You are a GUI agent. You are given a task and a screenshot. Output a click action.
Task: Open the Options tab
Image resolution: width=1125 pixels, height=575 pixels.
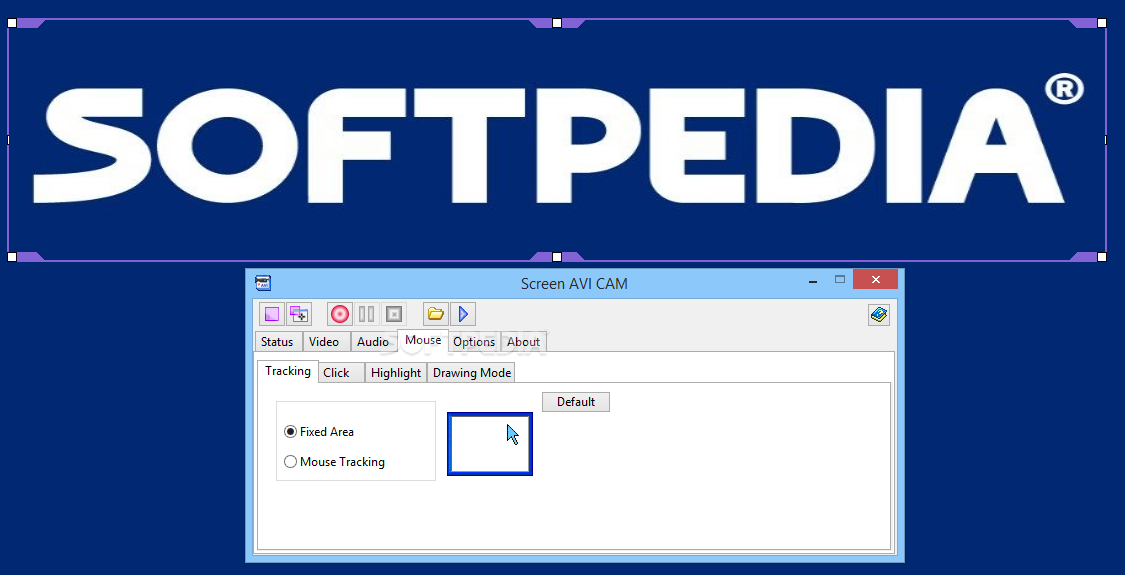click(474, 342)
